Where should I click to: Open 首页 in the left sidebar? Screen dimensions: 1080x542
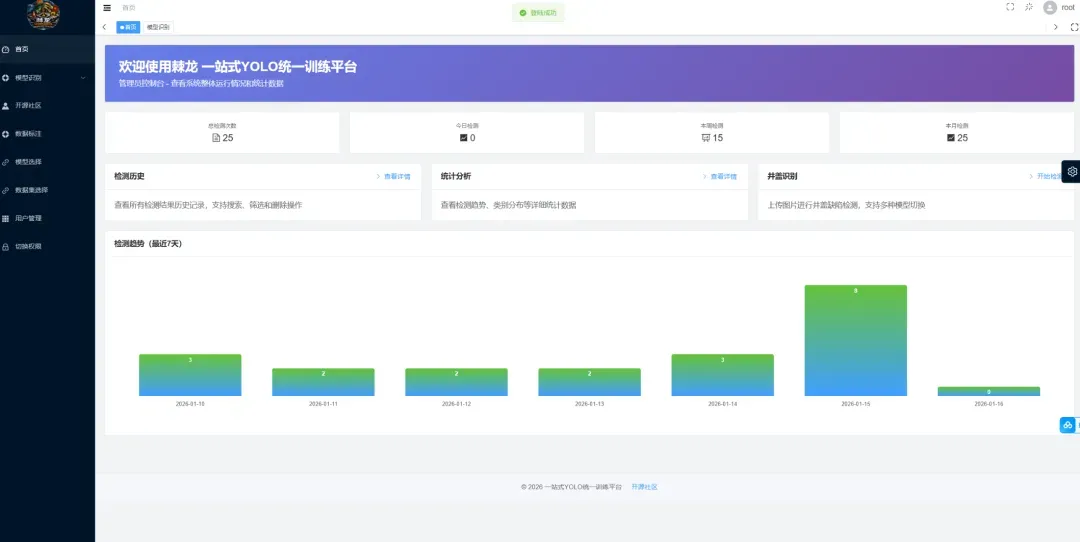click(48, 50)
